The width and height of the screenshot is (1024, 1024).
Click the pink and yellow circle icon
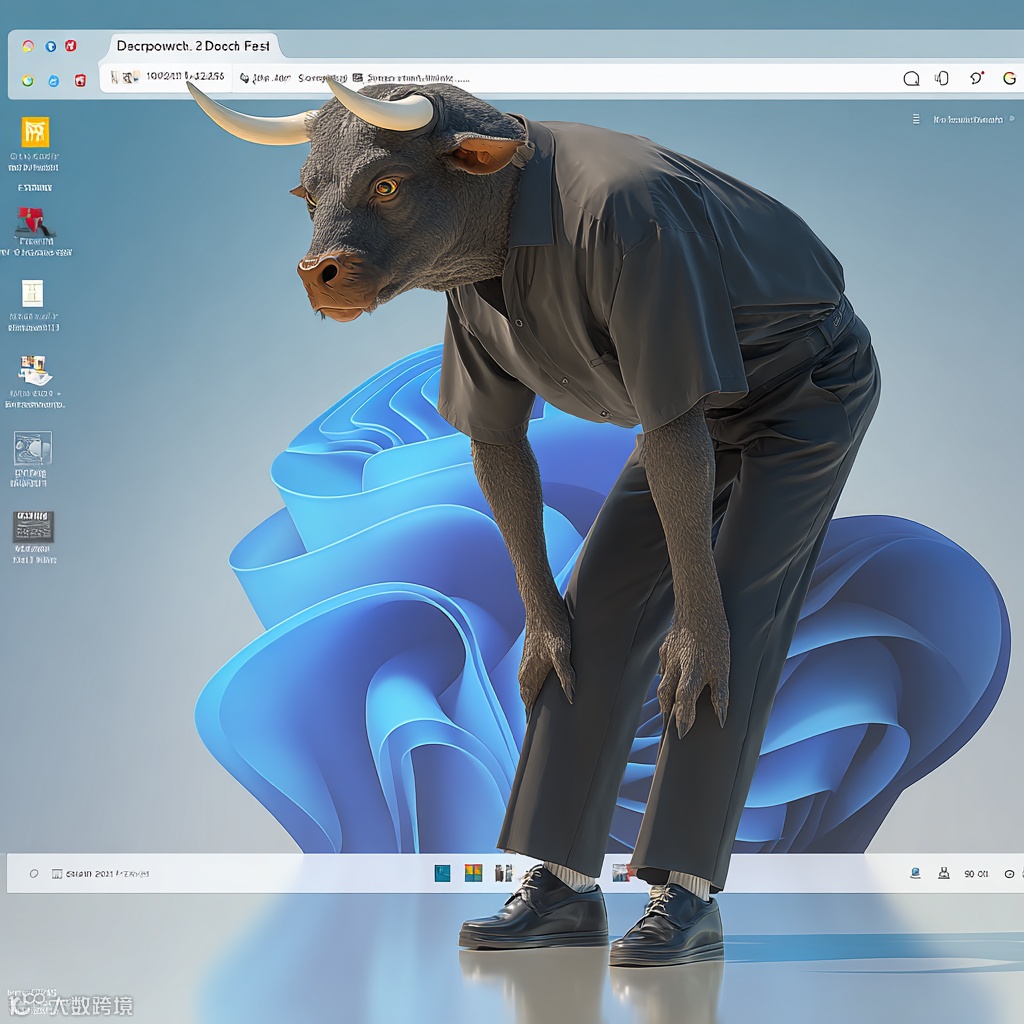pyautogui.click(x=28, y=46)
